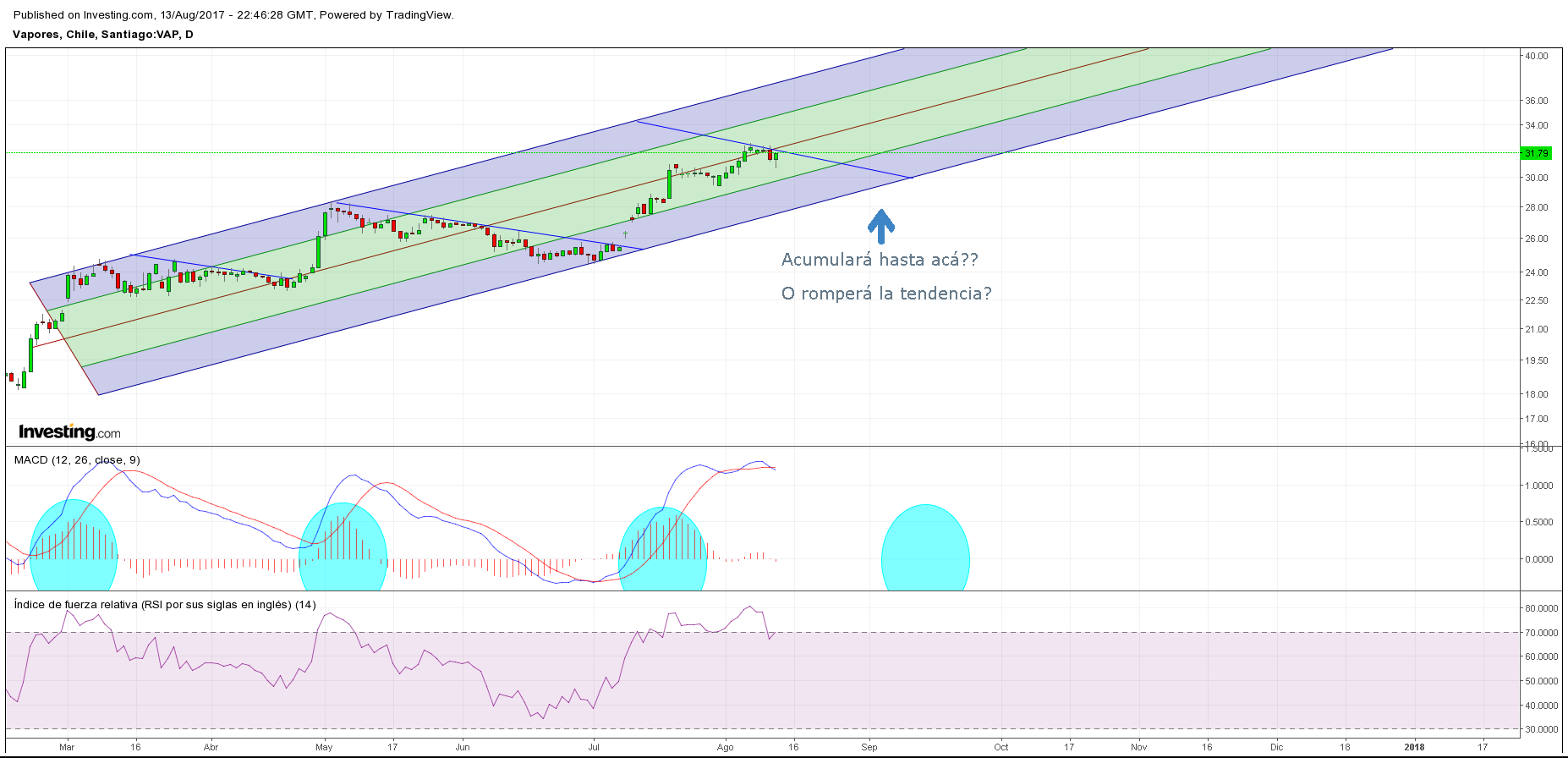The height and width of the screenshot is (758, 1568).
Task: Select the bold '2018' year on the time axis
Action: (x=1414, y=747)
